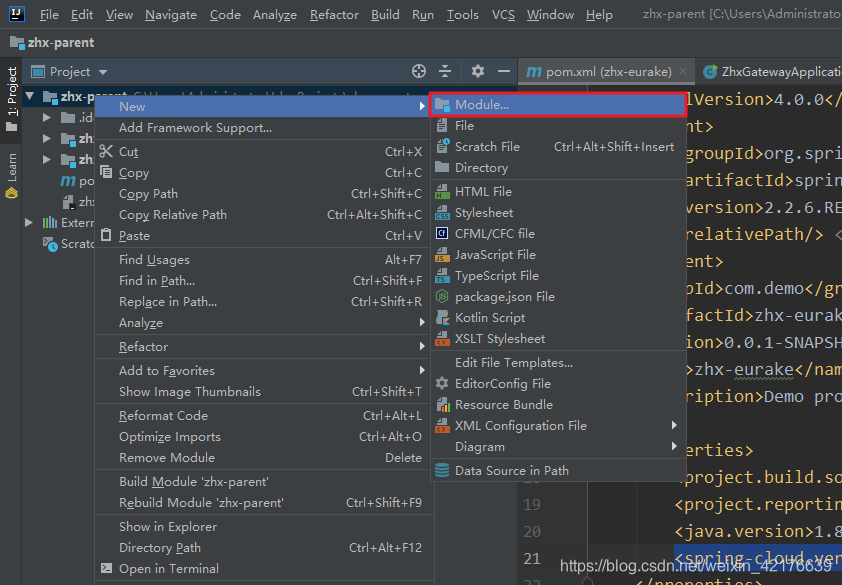Select Module... in the New submenu
The width and height of the screenshot is (842, 585).
(x=558, y=105)
